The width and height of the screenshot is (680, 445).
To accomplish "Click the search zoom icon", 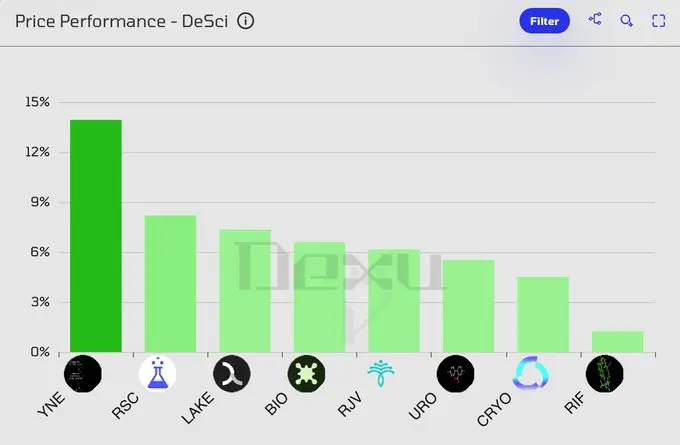I will pyautogui.click(x=627, y=21).
